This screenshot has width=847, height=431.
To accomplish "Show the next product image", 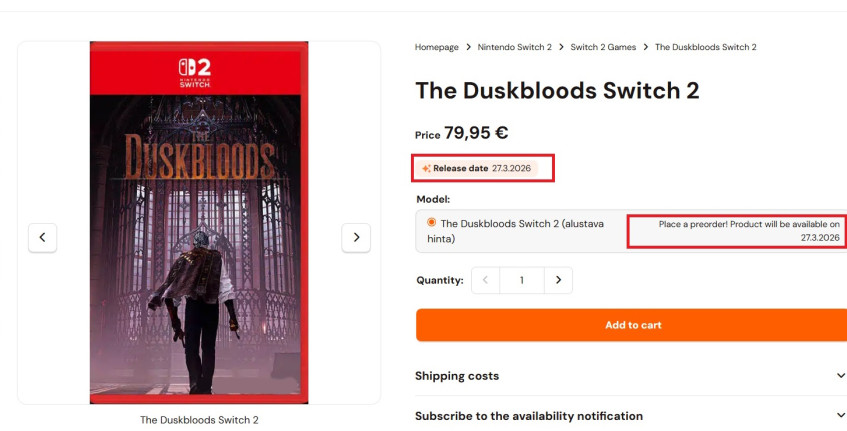I will tap(356, 237).
